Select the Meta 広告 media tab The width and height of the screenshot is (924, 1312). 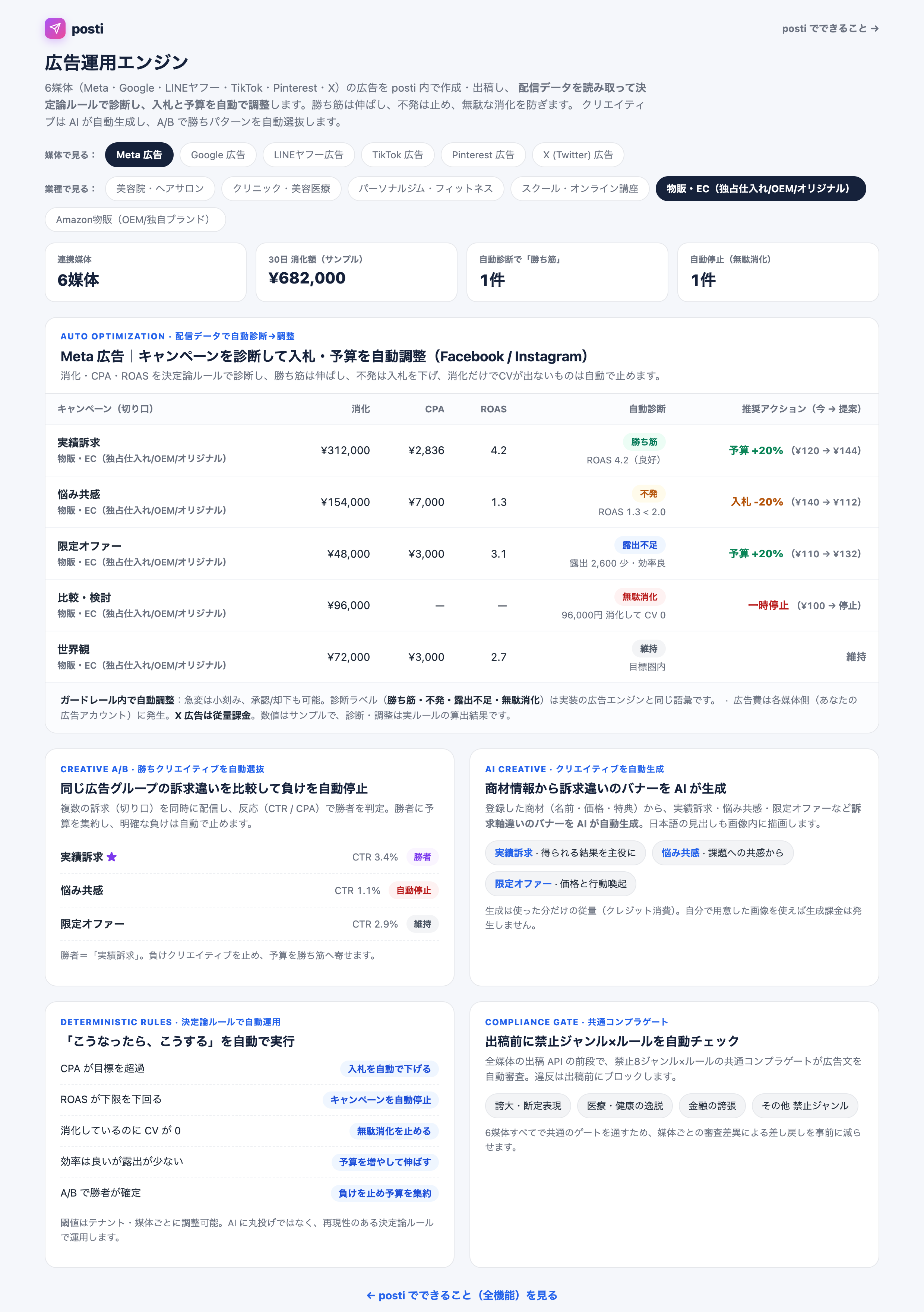click(139, 155)
